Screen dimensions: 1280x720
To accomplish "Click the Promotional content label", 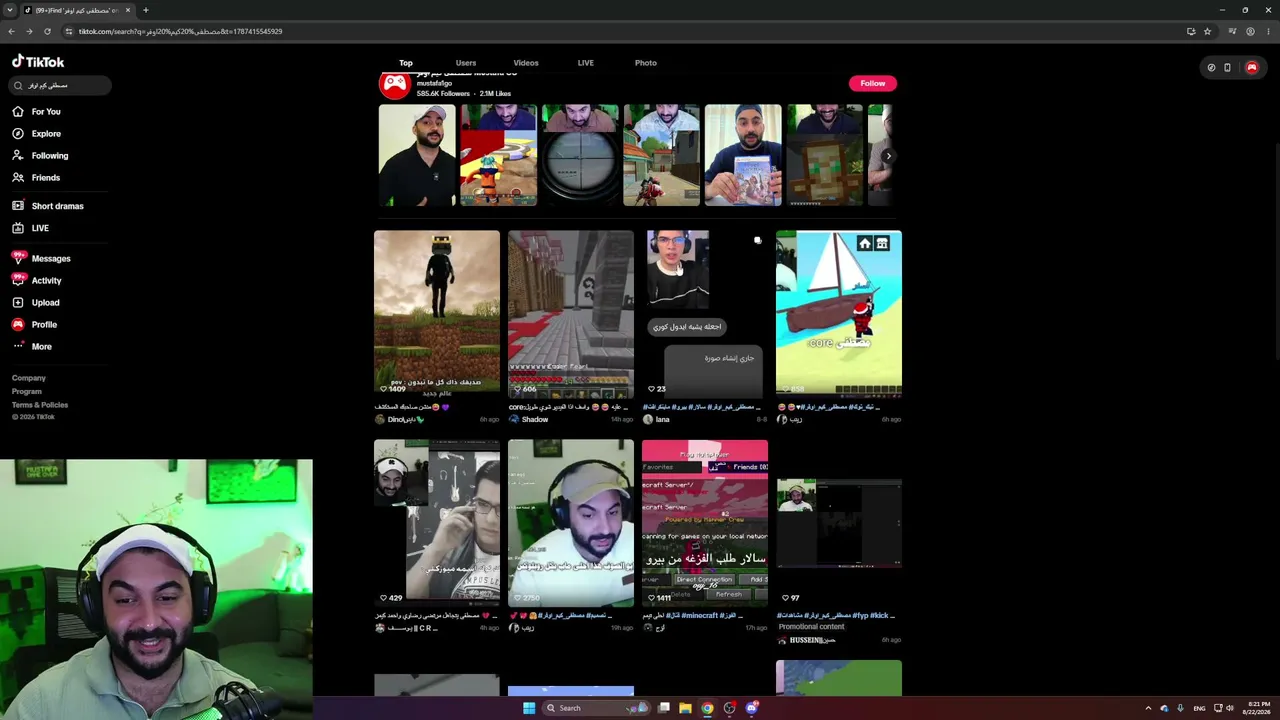I will 812,627.
